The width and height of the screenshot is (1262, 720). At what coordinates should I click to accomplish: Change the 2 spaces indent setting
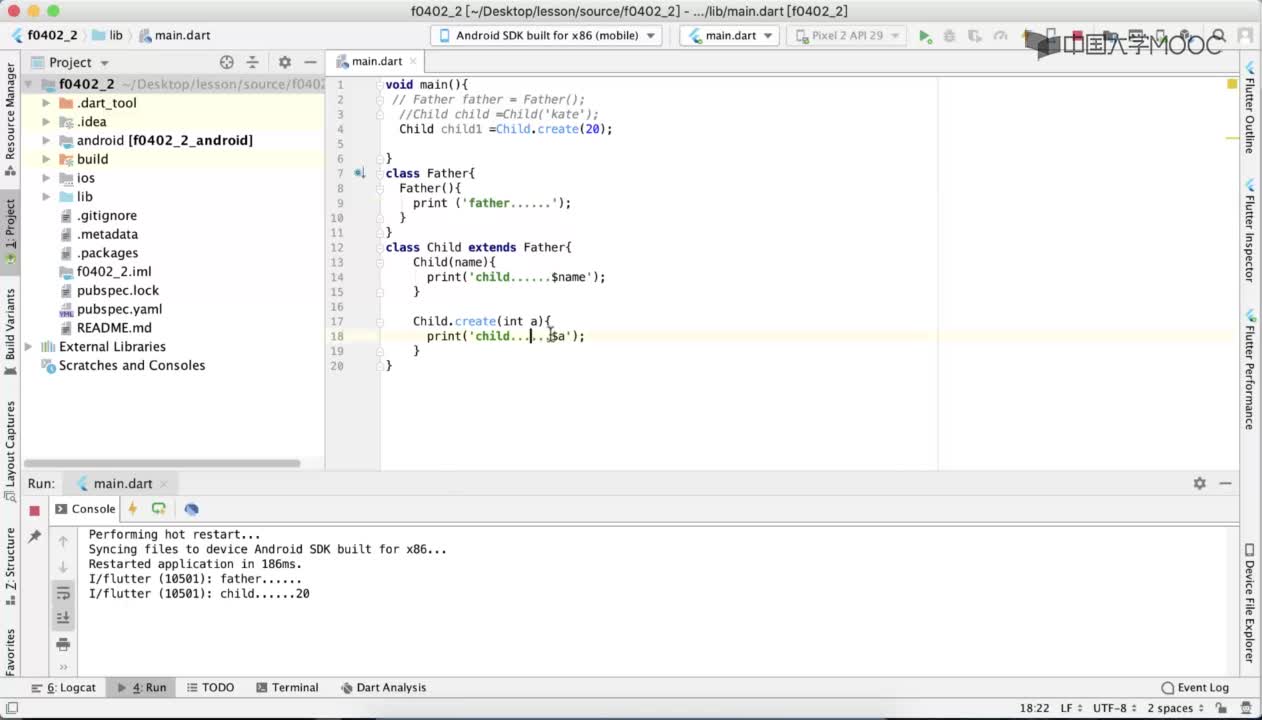(x=1175, y=708)
